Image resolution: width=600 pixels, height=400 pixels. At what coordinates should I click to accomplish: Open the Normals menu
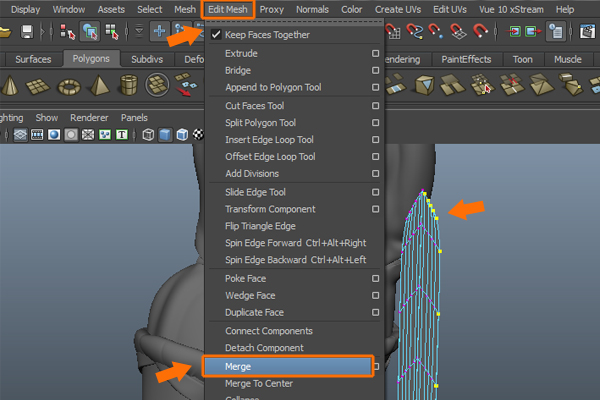click(x=312, y=10)
